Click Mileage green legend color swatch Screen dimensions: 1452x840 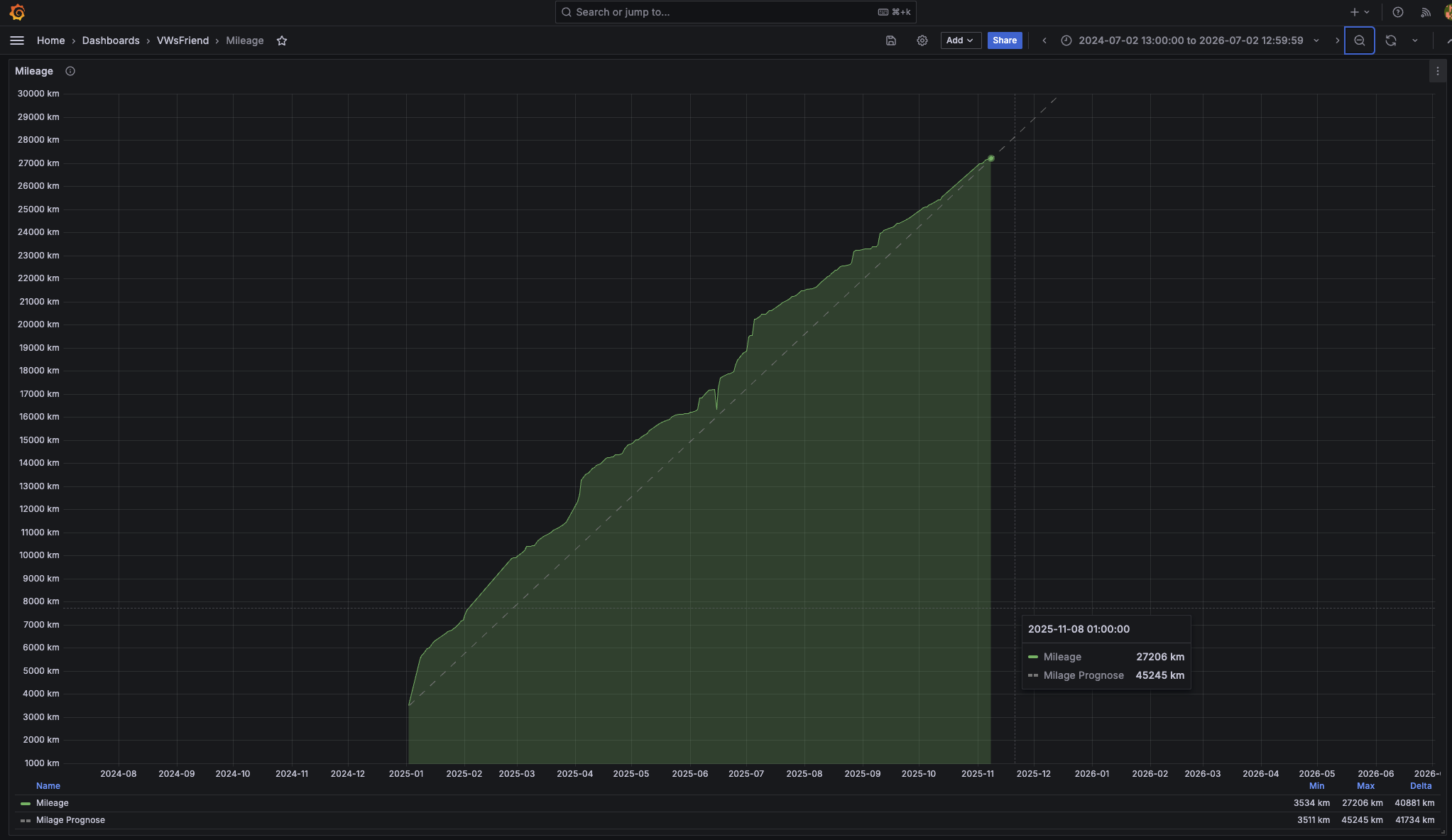click(26, 803)
